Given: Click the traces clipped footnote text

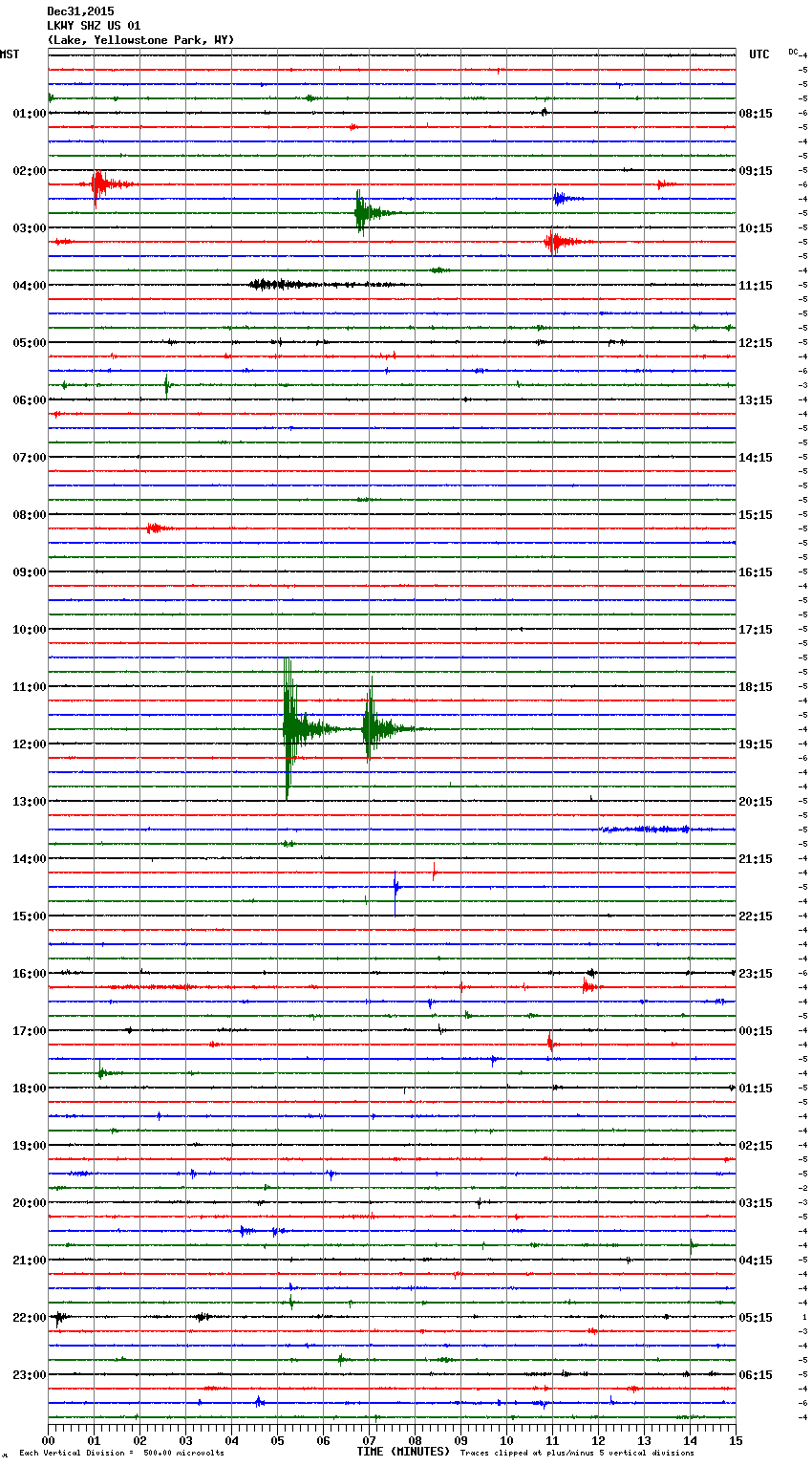Looking at the screenshot, I should [577, 1454].
